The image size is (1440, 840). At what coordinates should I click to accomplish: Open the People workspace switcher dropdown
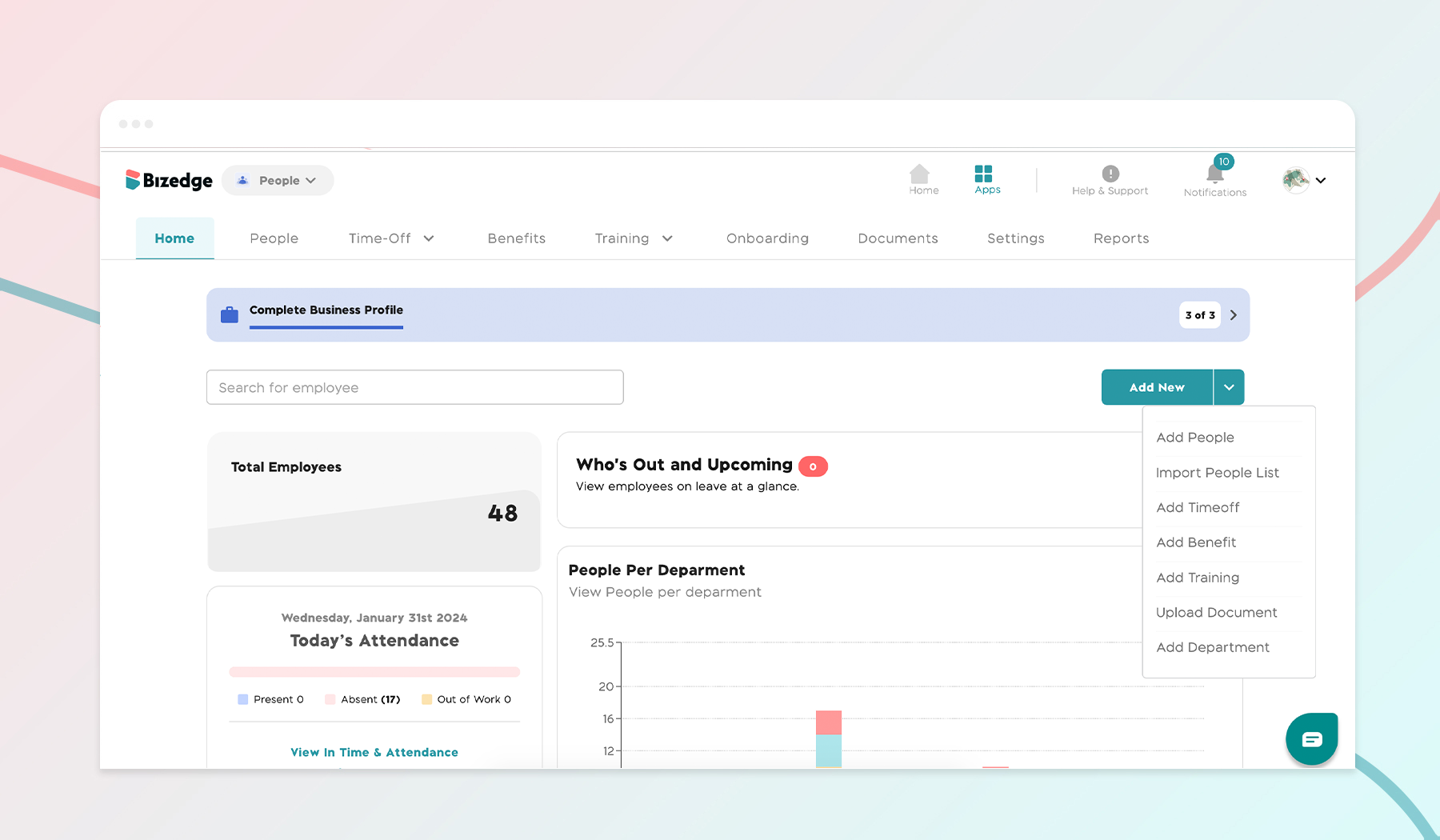(313, 180)
